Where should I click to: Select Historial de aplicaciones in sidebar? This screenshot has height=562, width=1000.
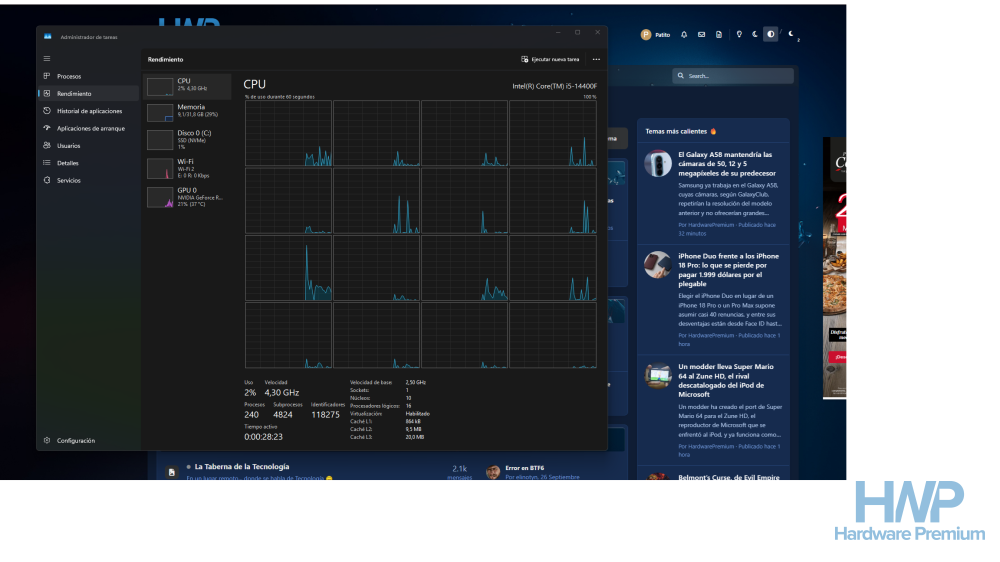click(x=88, y=111)
